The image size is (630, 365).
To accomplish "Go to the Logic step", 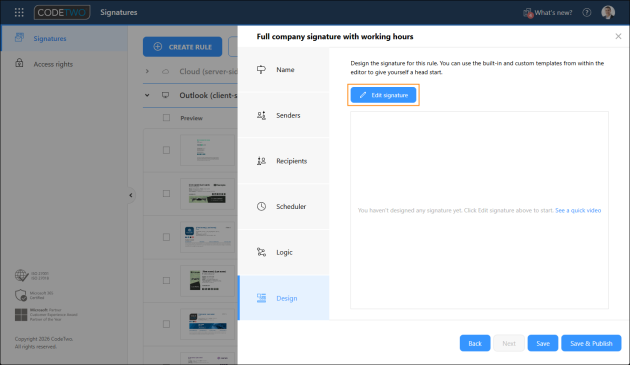I will (284, 252).
